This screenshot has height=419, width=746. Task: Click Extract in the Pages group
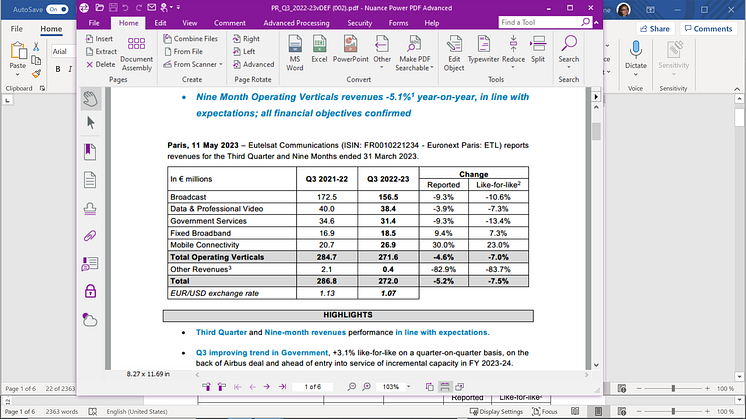point(101,51)
